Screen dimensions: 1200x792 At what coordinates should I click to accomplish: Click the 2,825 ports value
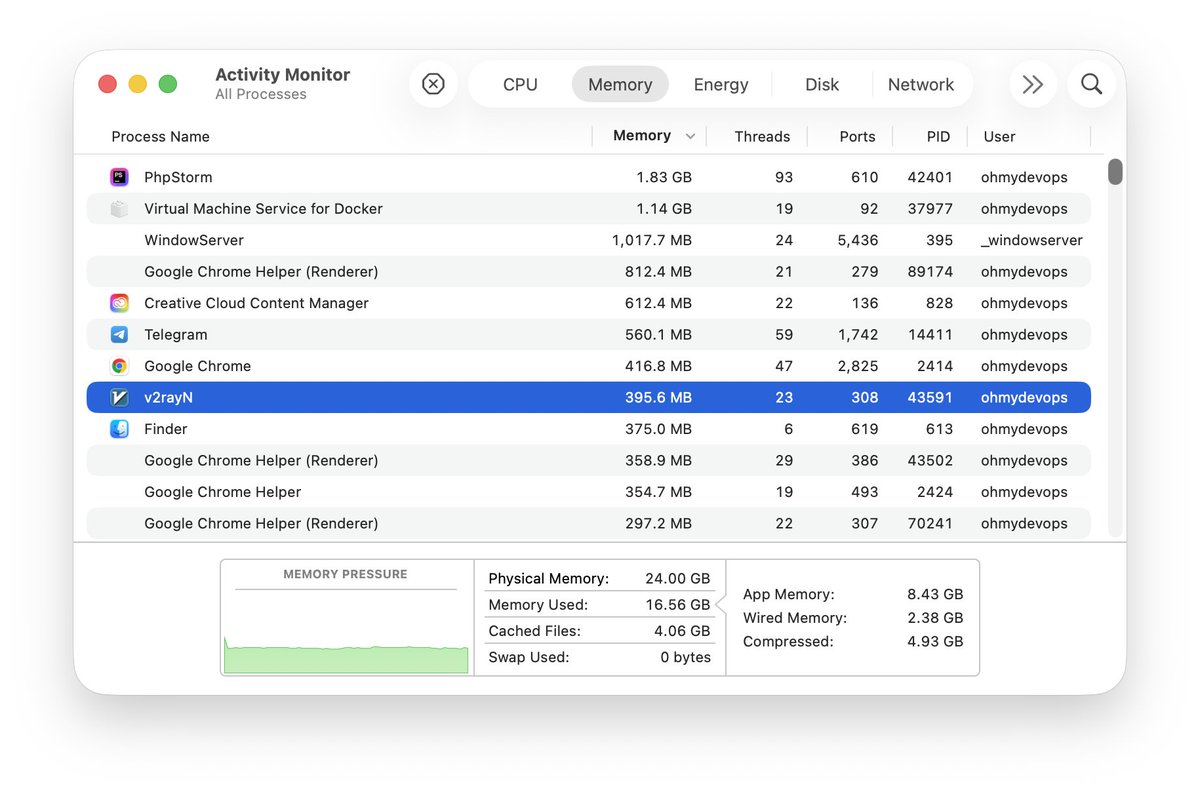[x=860, y=366]
